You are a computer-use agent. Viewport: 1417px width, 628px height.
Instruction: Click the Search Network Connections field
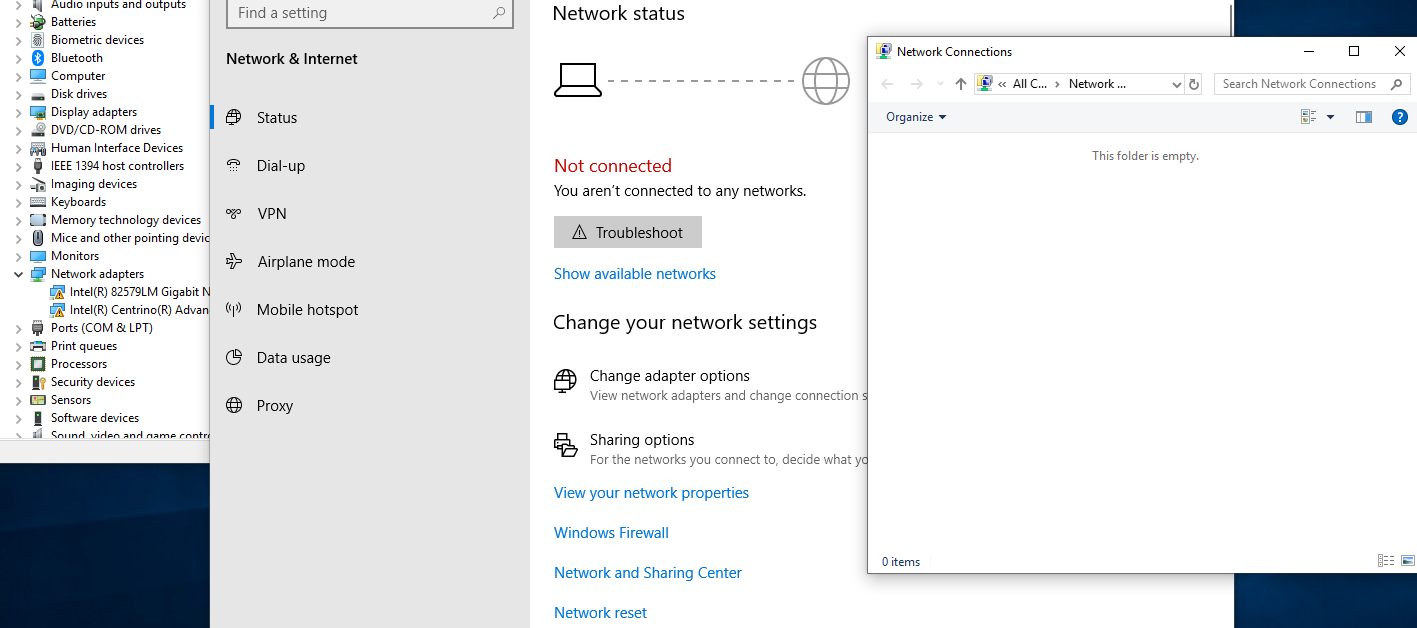click(1311, 84)
